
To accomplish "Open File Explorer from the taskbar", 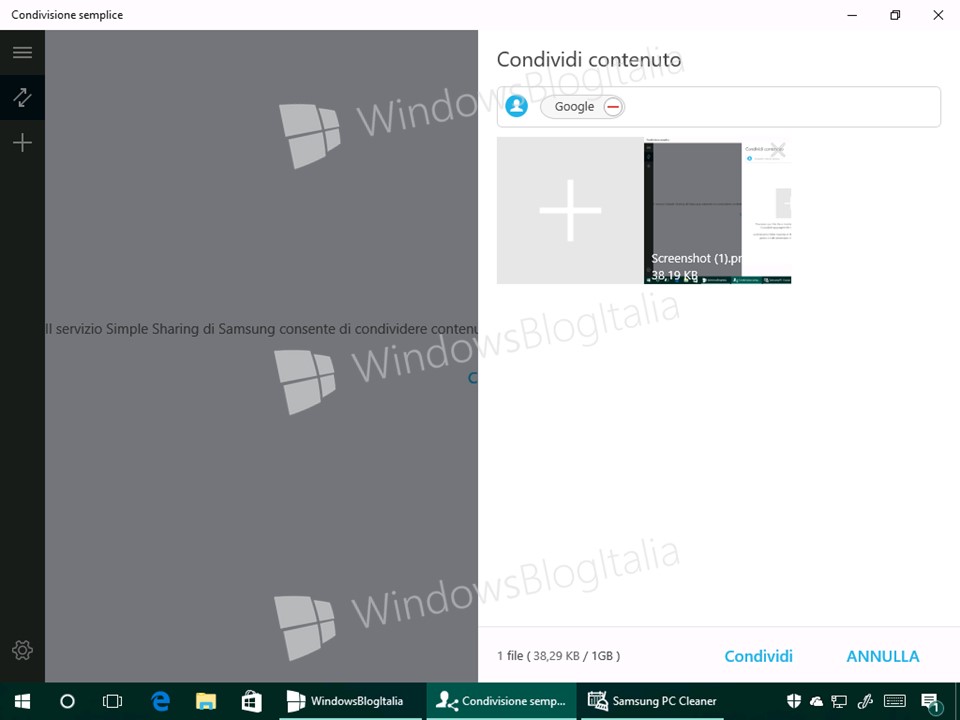I will [206, 701].
